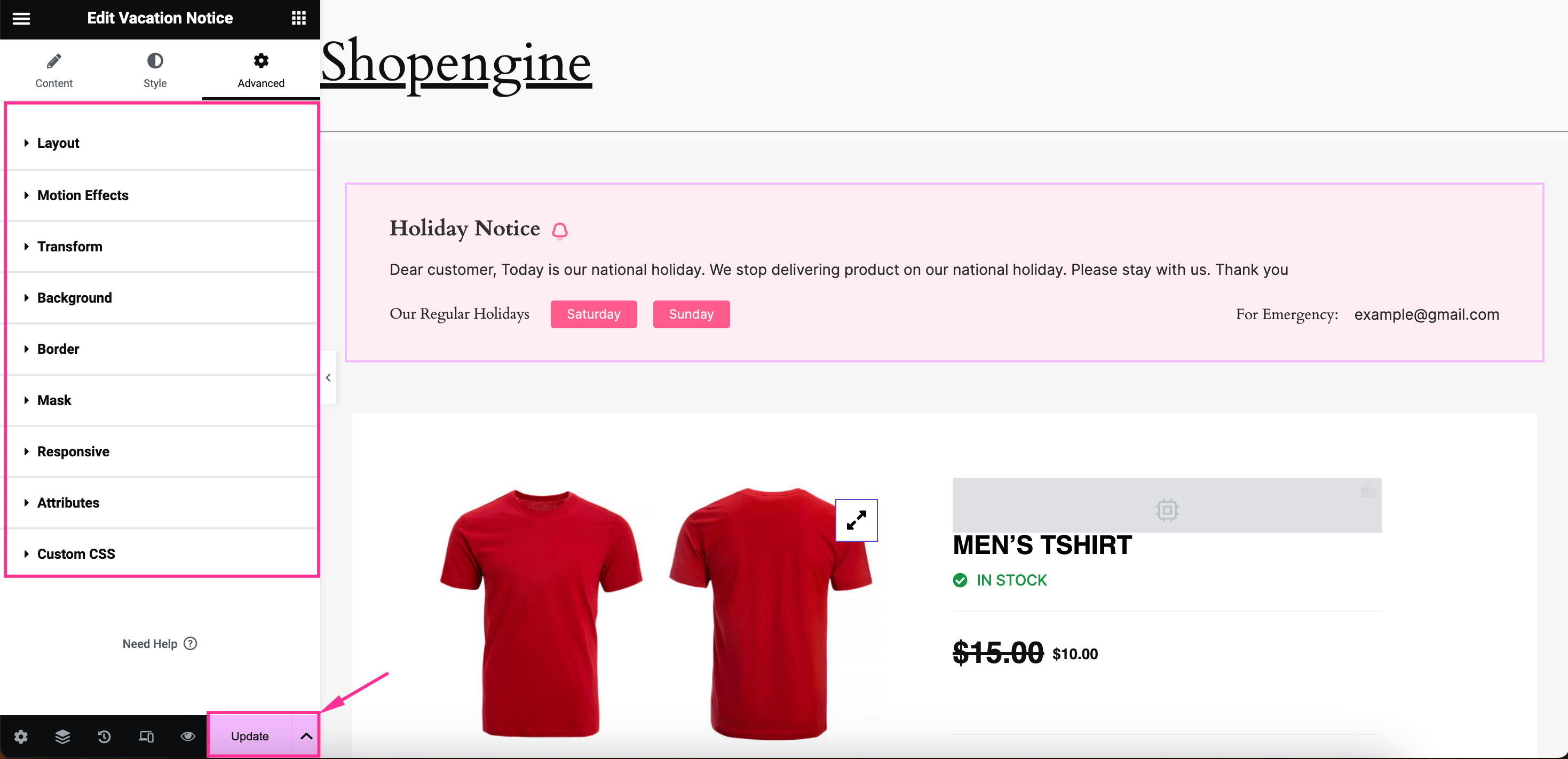Click the Content tab in editor
This screenshot has width=1568, height=759.
click(x=54, y=69)
